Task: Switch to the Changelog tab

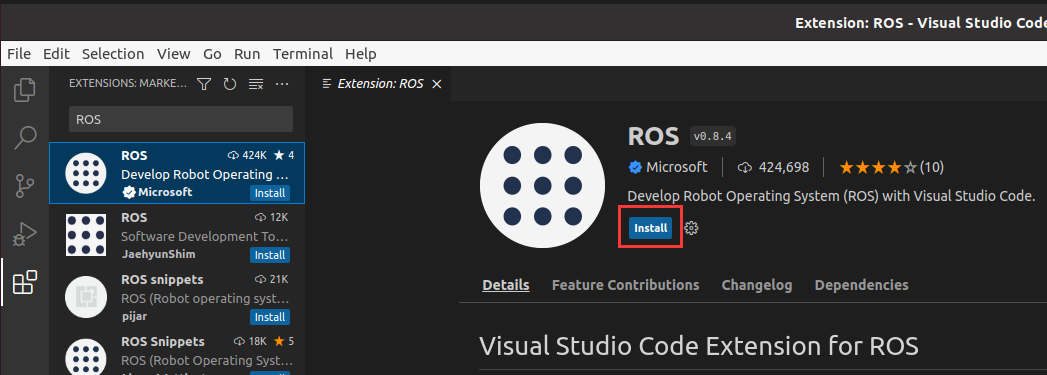Action: [x=757, y=285]
